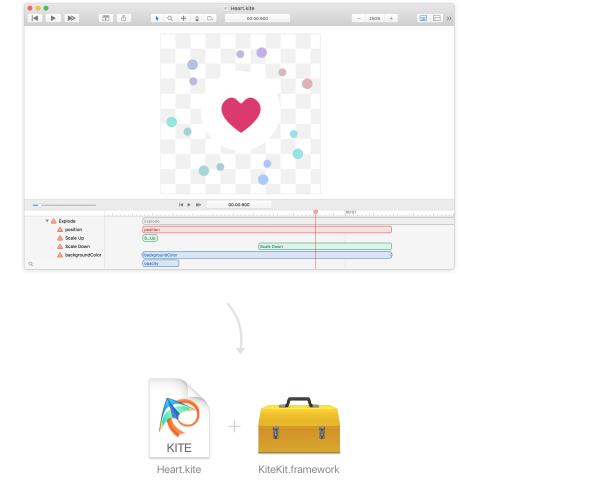
Task: Click the Heart.kite file icon
Action: tap(179, 417)
